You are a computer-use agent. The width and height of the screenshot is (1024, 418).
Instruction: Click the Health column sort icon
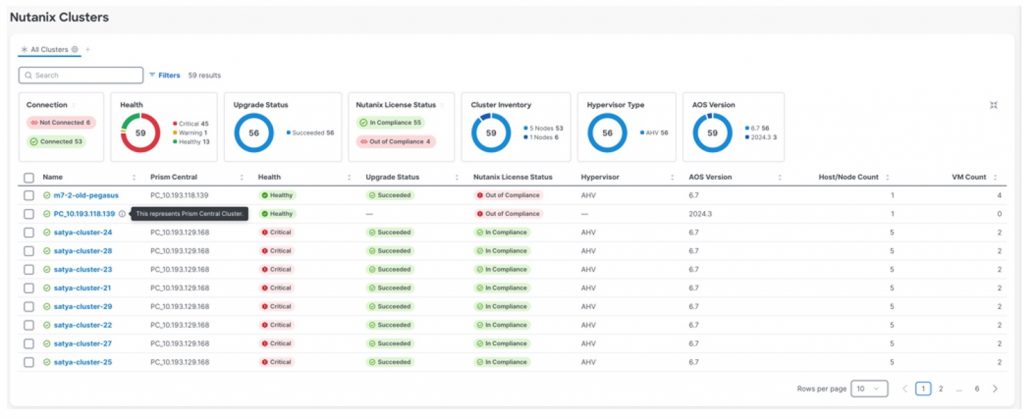click(349, 177)
